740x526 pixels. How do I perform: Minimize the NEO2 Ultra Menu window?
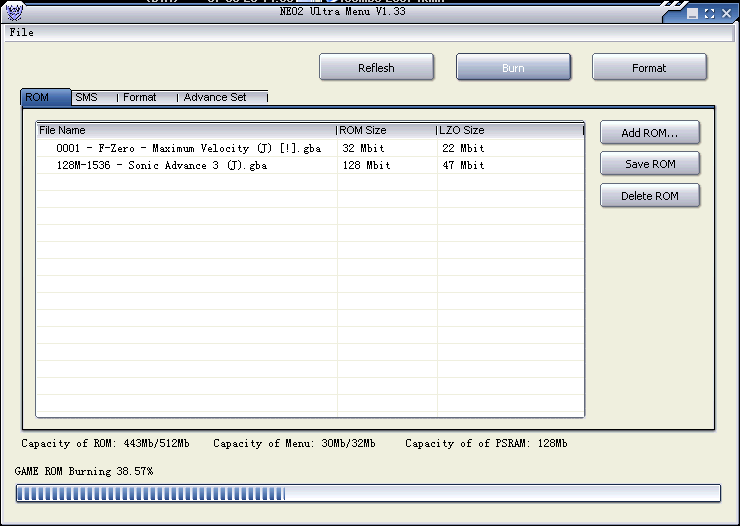pyautogui.click(x=693, y=13)
